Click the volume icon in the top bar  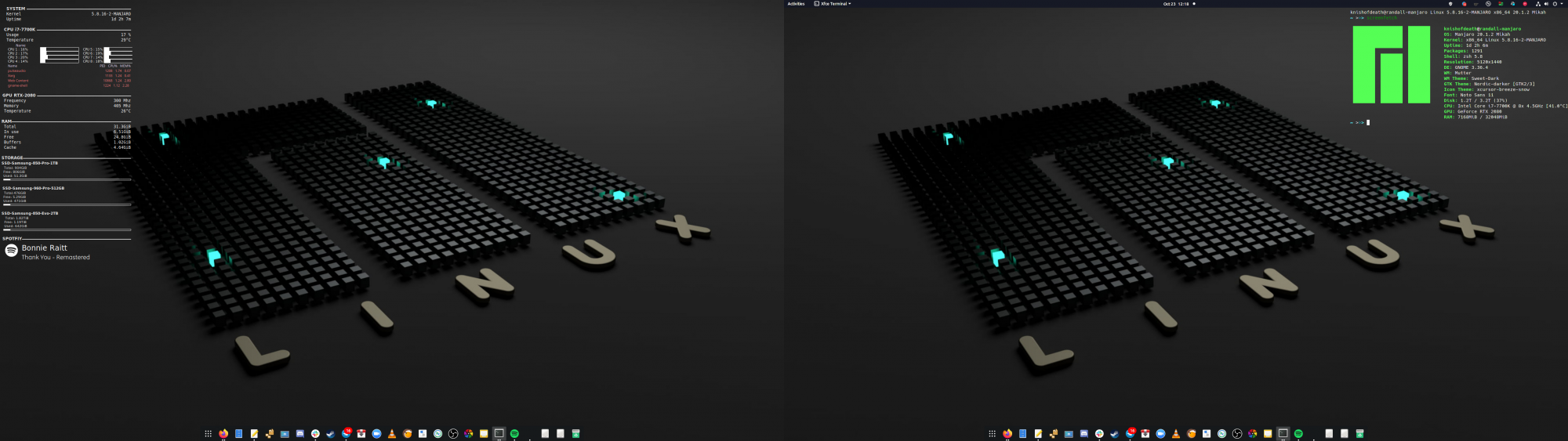1546,4
